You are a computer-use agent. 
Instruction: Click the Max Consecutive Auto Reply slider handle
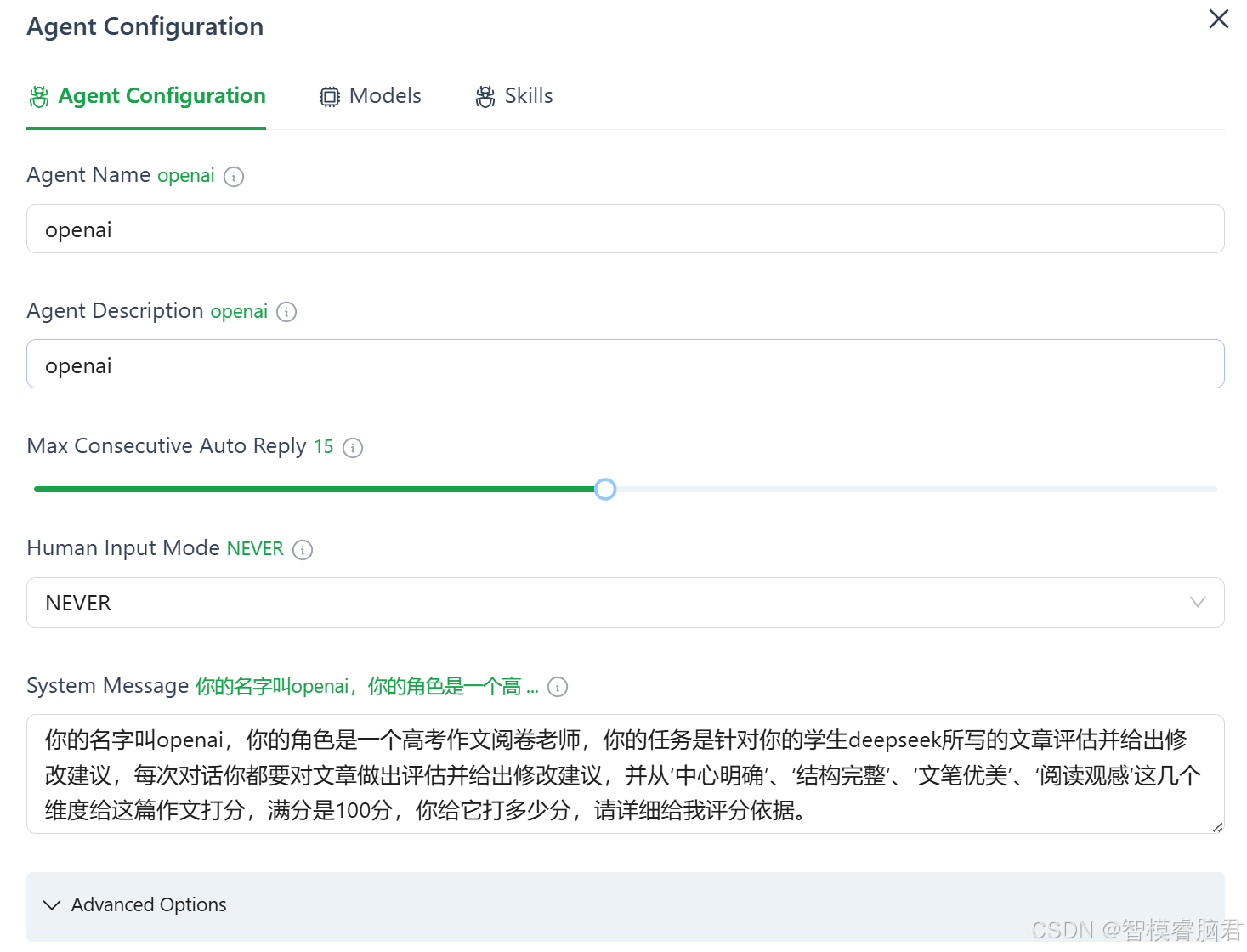[x=605, y=489]
